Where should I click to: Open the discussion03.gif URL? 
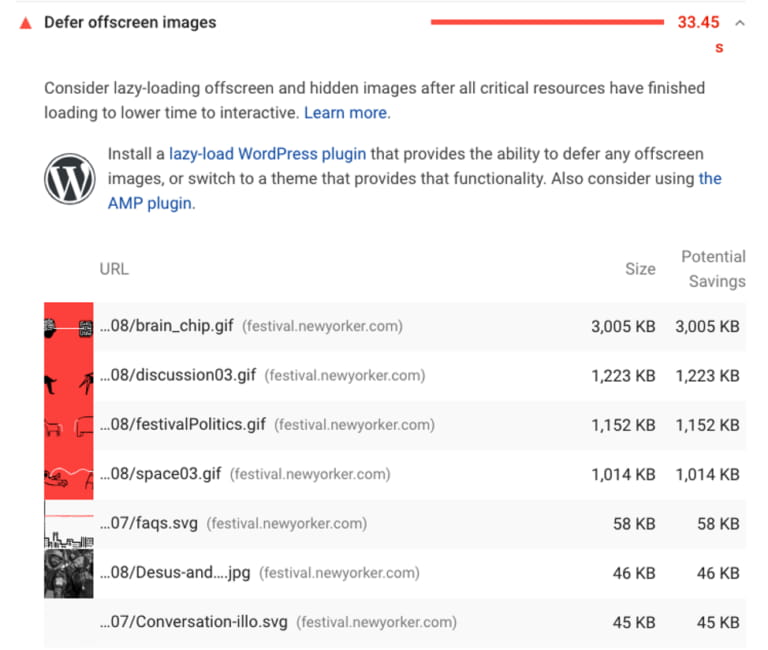[x=178, y=376]
